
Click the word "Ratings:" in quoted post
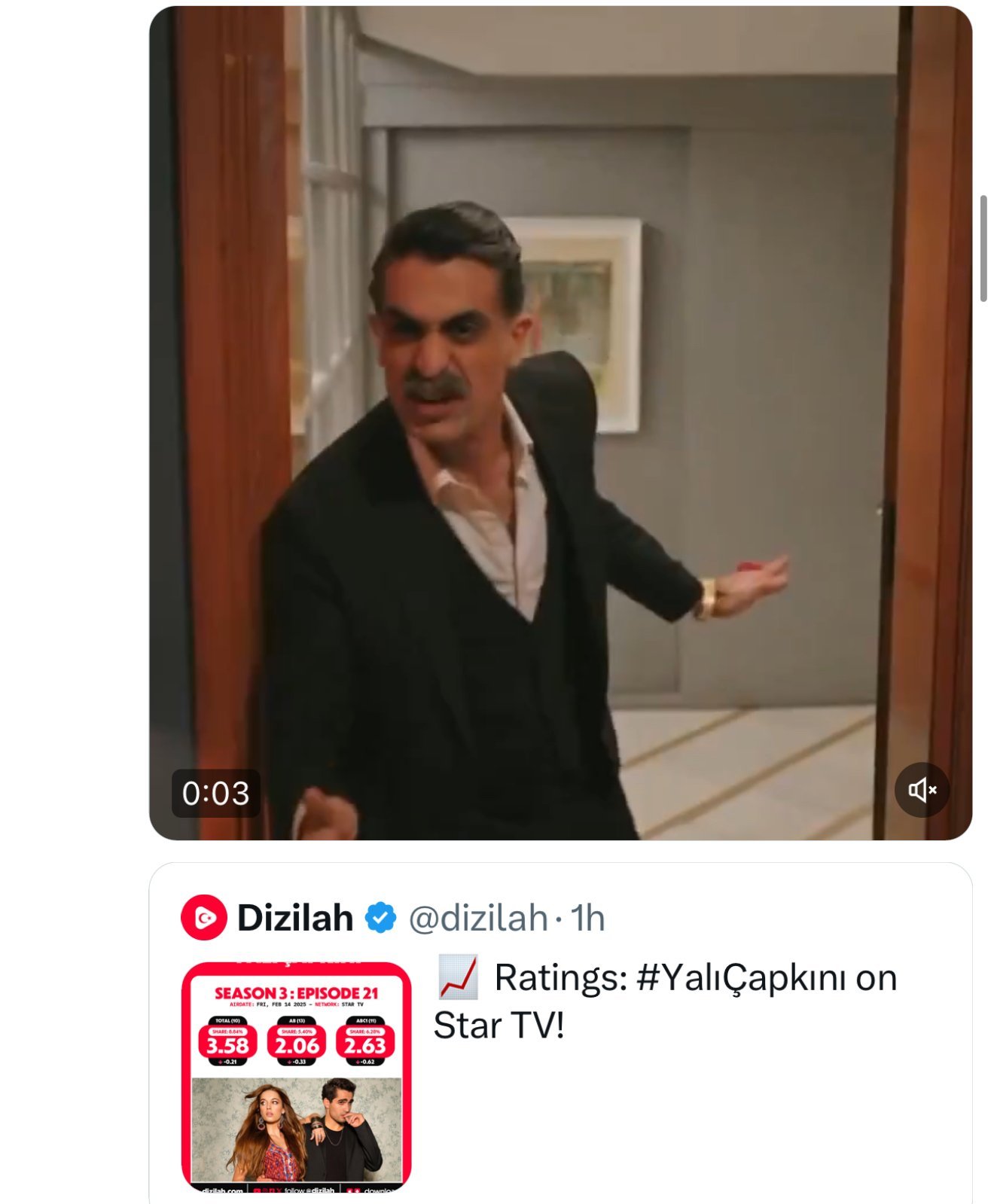point(560,978)
